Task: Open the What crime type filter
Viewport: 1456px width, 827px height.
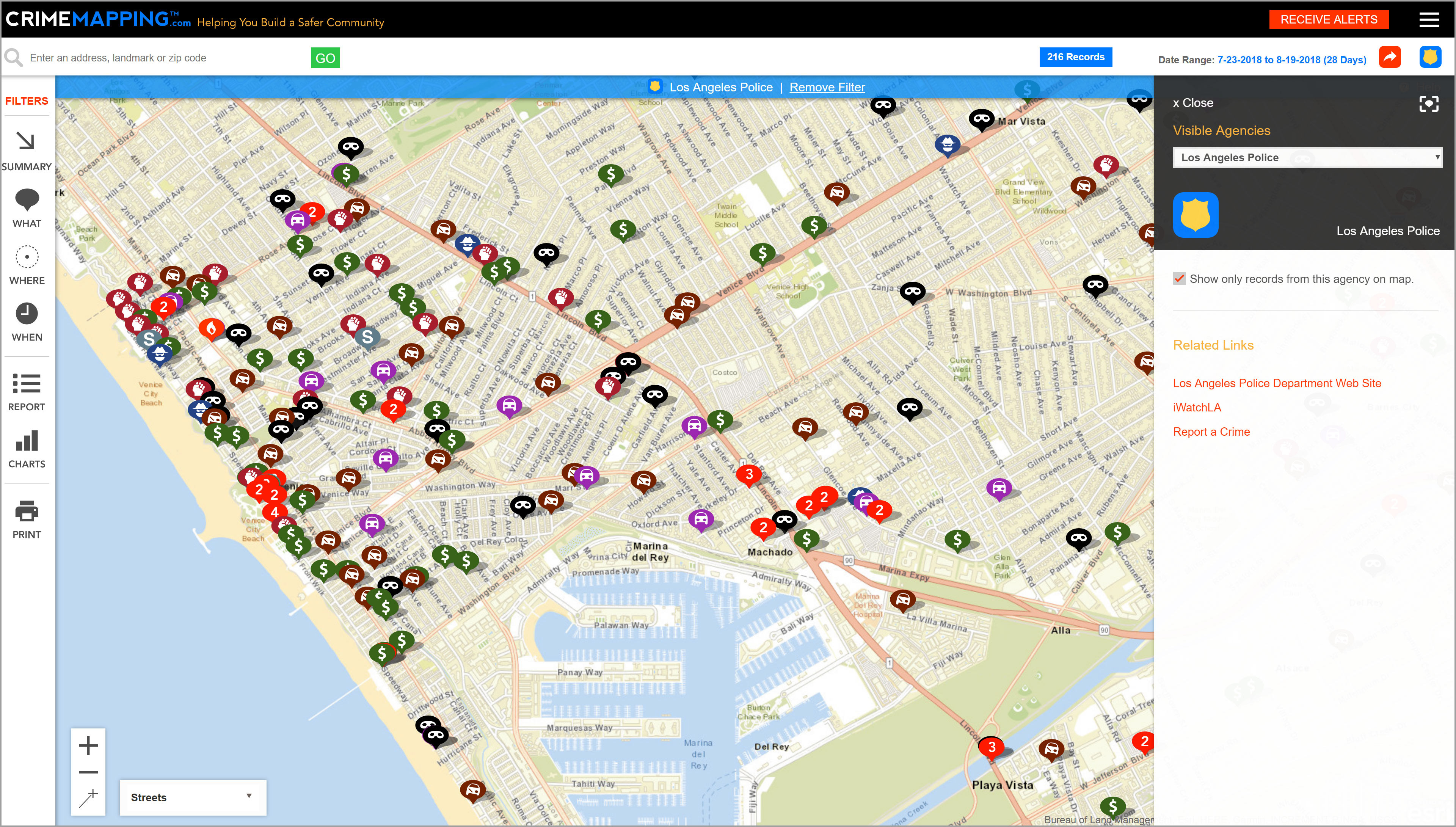Action: 27,208
